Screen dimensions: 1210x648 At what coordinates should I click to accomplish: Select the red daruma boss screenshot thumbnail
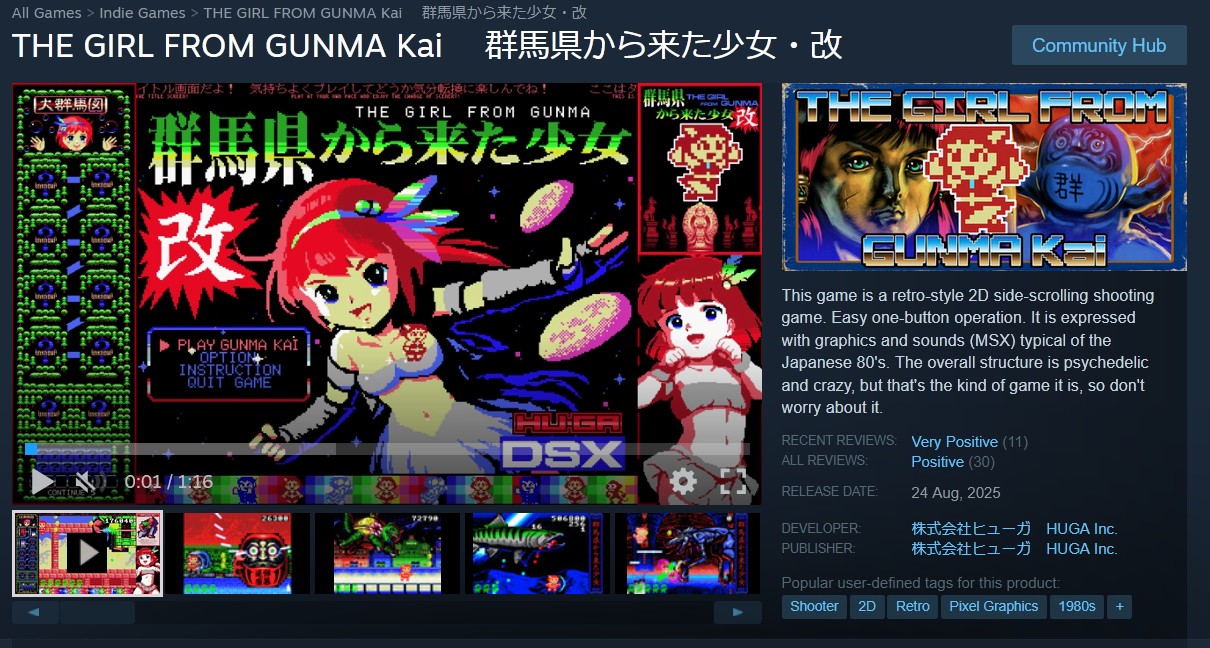tap(237, 554)
